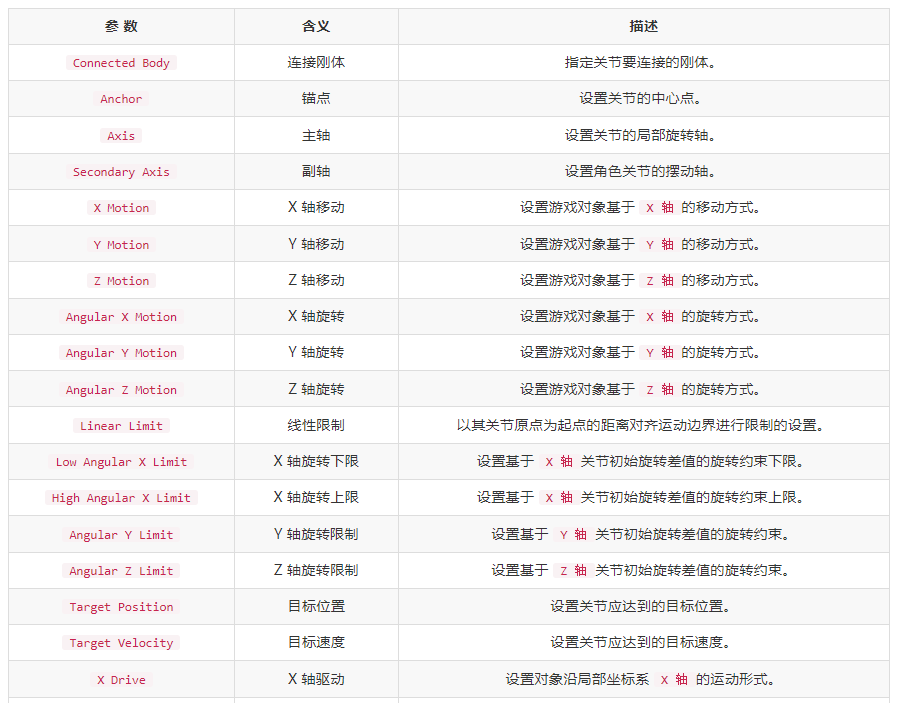898x703 pixels.
Task: Click the 'X Motion' parameter label
Action: click(121, 208)
